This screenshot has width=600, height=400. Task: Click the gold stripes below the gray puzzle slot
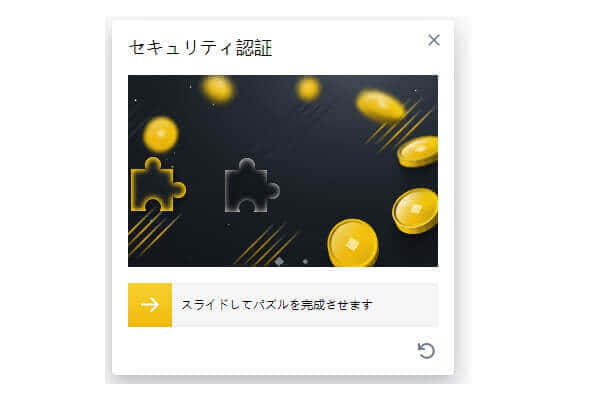click(264, 244)
